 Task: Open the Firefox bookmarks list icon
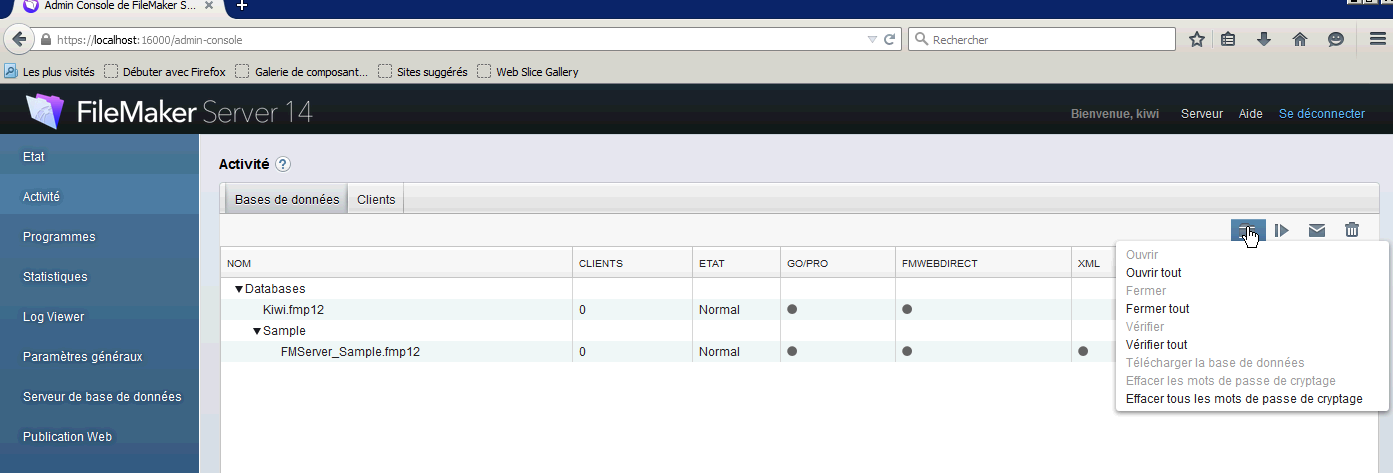coord(1229,40)
